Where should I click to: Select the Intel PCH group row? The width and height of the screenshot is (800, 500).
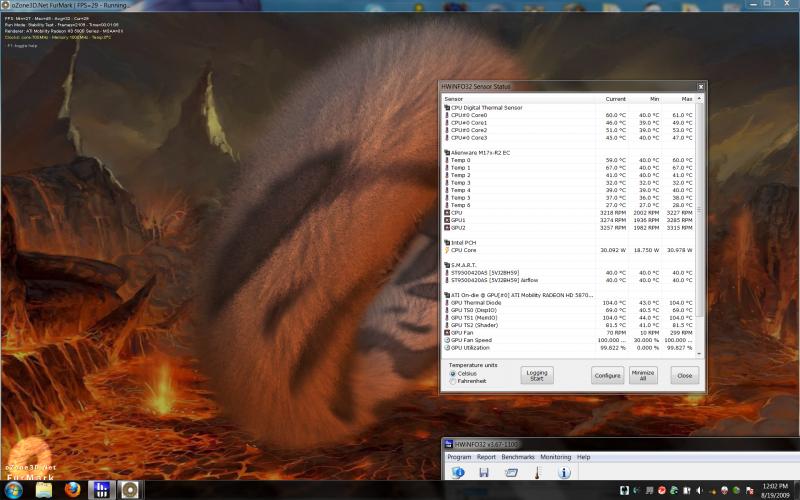[x=568, y=243]
